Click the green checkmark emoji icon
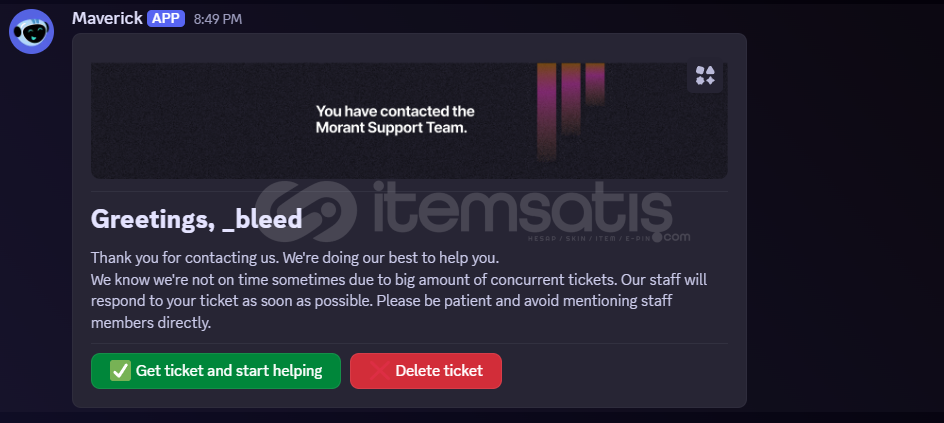944x423 pixels. [x=120, y=371]
